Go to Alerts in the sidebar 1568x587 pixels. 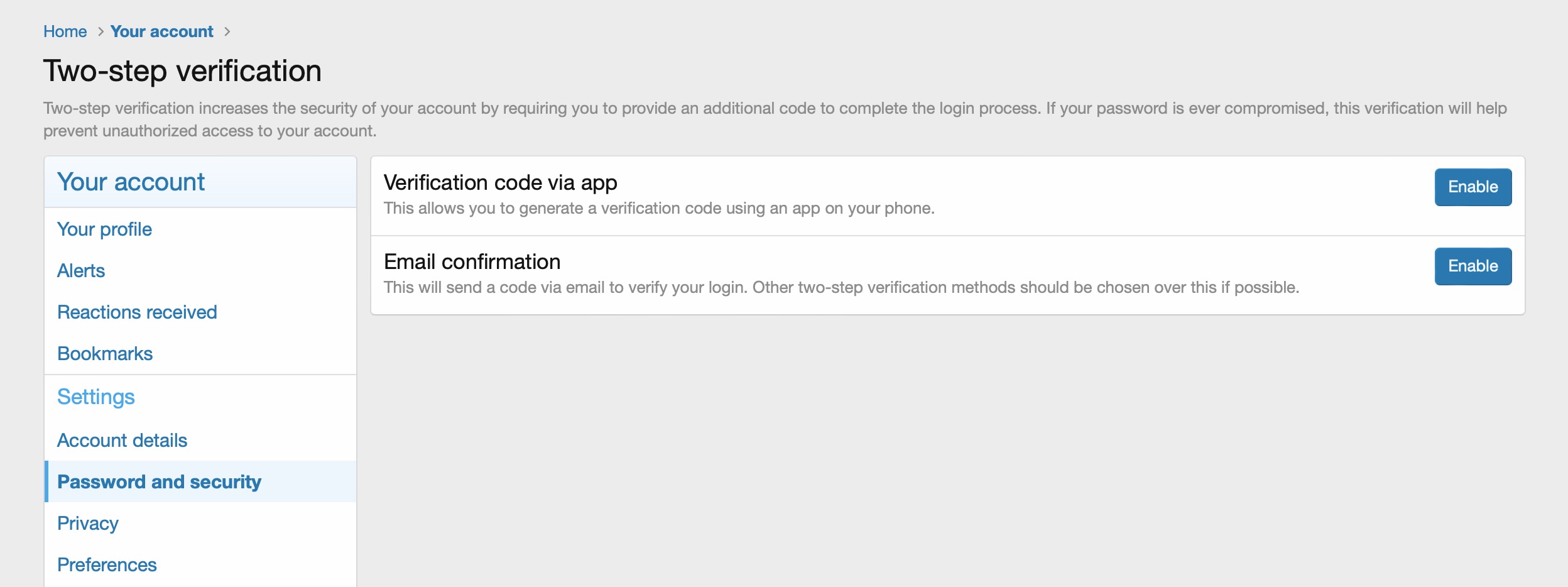click(x=80, y=271)
